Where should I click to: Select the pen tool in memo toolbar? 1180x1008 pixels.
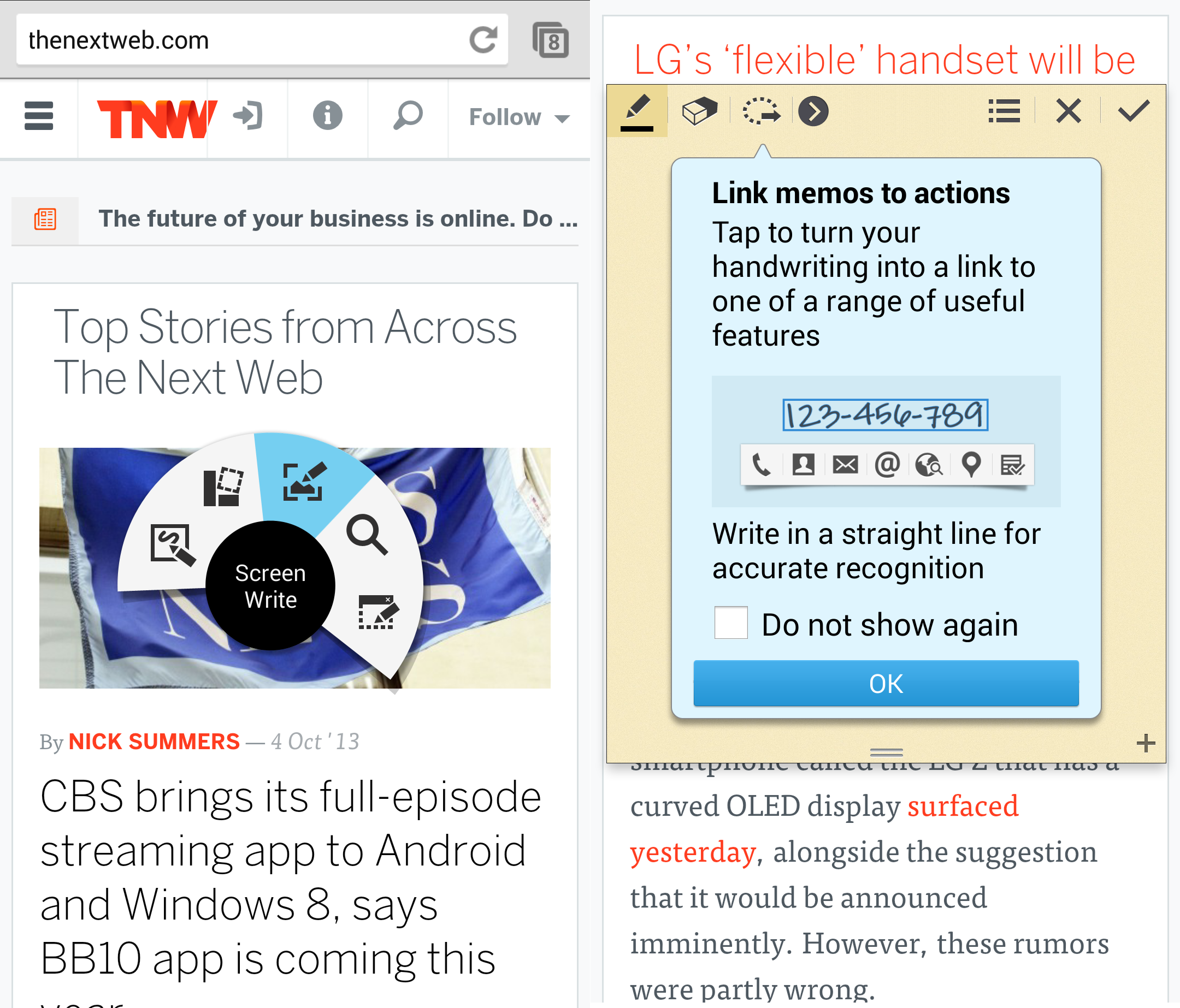[x=636, y=111]
